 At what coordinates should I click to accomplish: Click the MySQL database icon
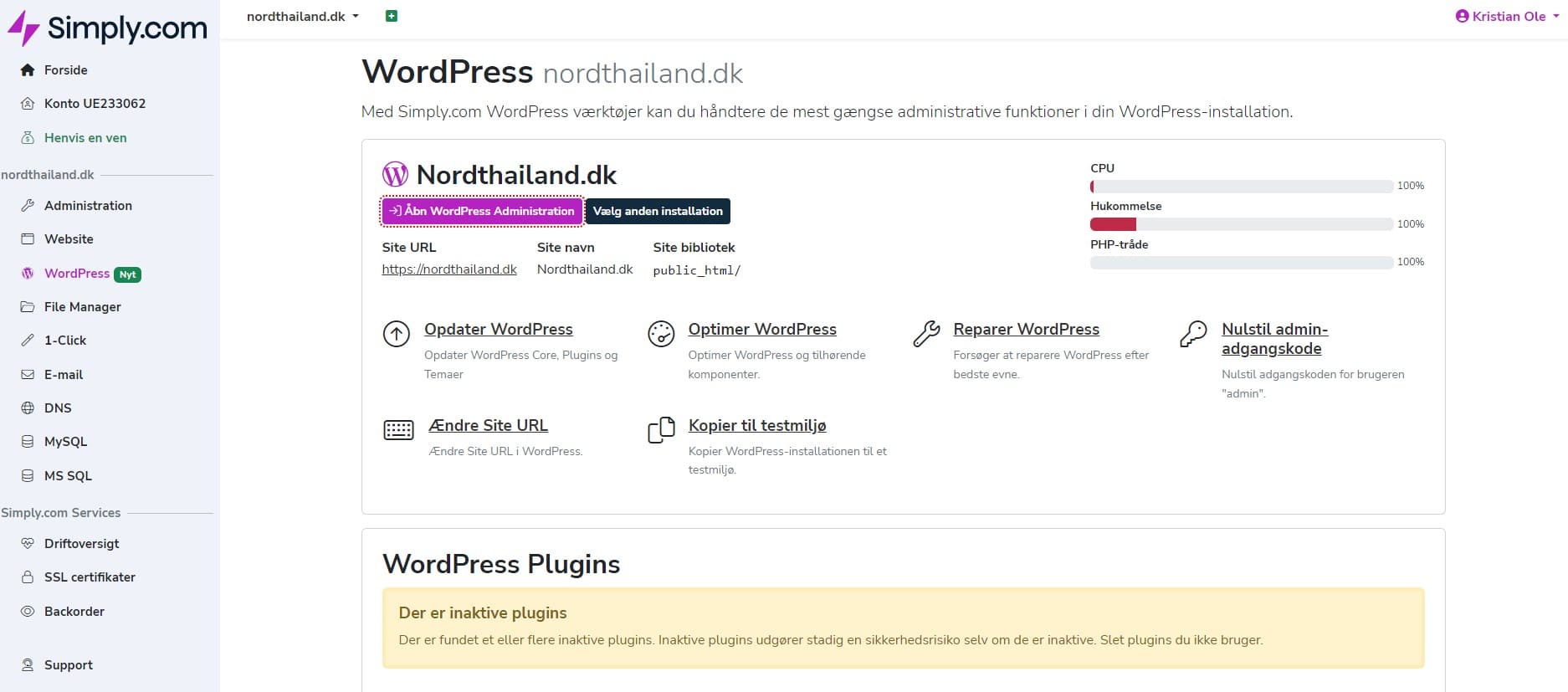coord(28,442)
